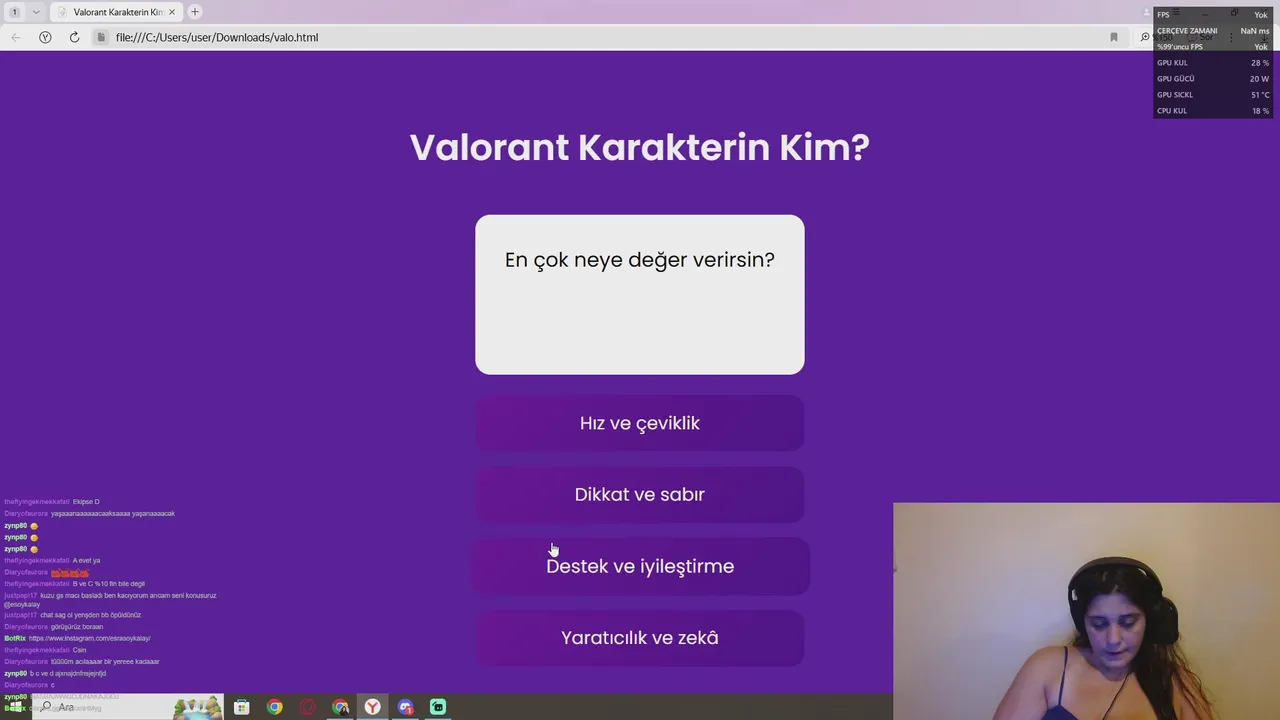Click the chat message "görüşürüz boraan"
Screen dimensions: 1280x720
pyautogui.click(x=77, y=627)
